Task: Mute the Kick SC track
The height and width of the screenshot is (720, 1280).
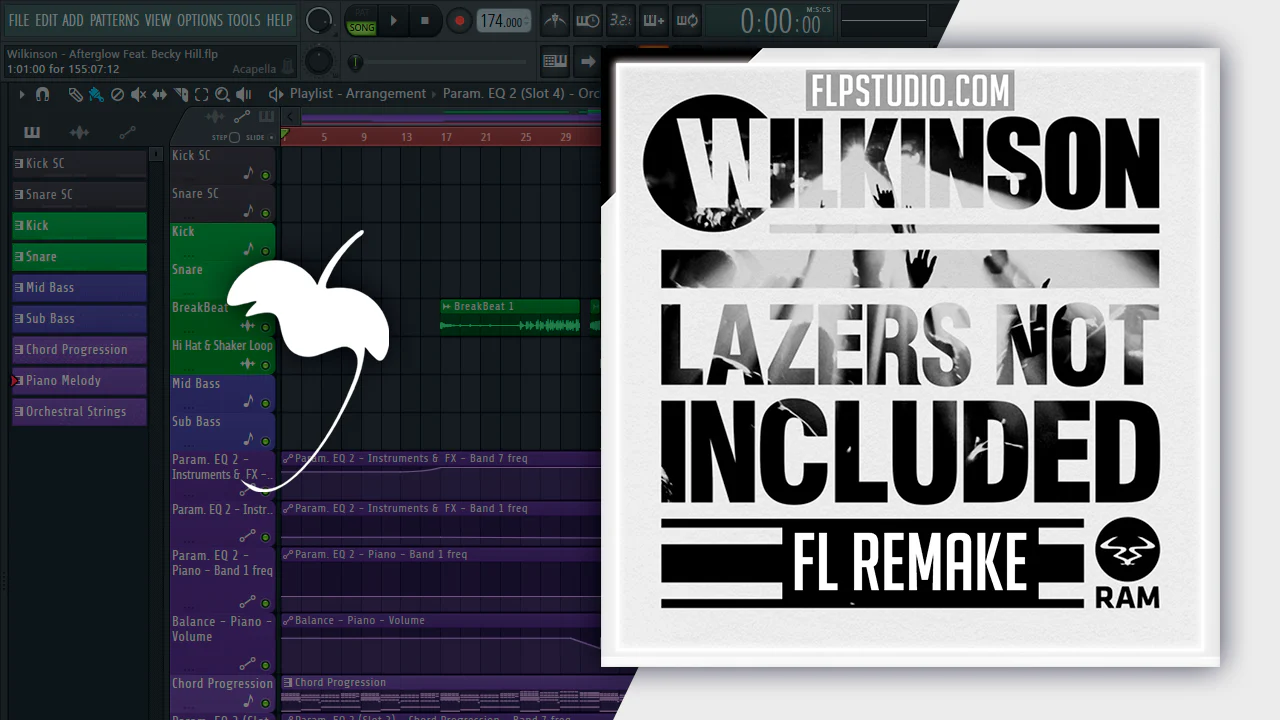Action: [266, 175]
